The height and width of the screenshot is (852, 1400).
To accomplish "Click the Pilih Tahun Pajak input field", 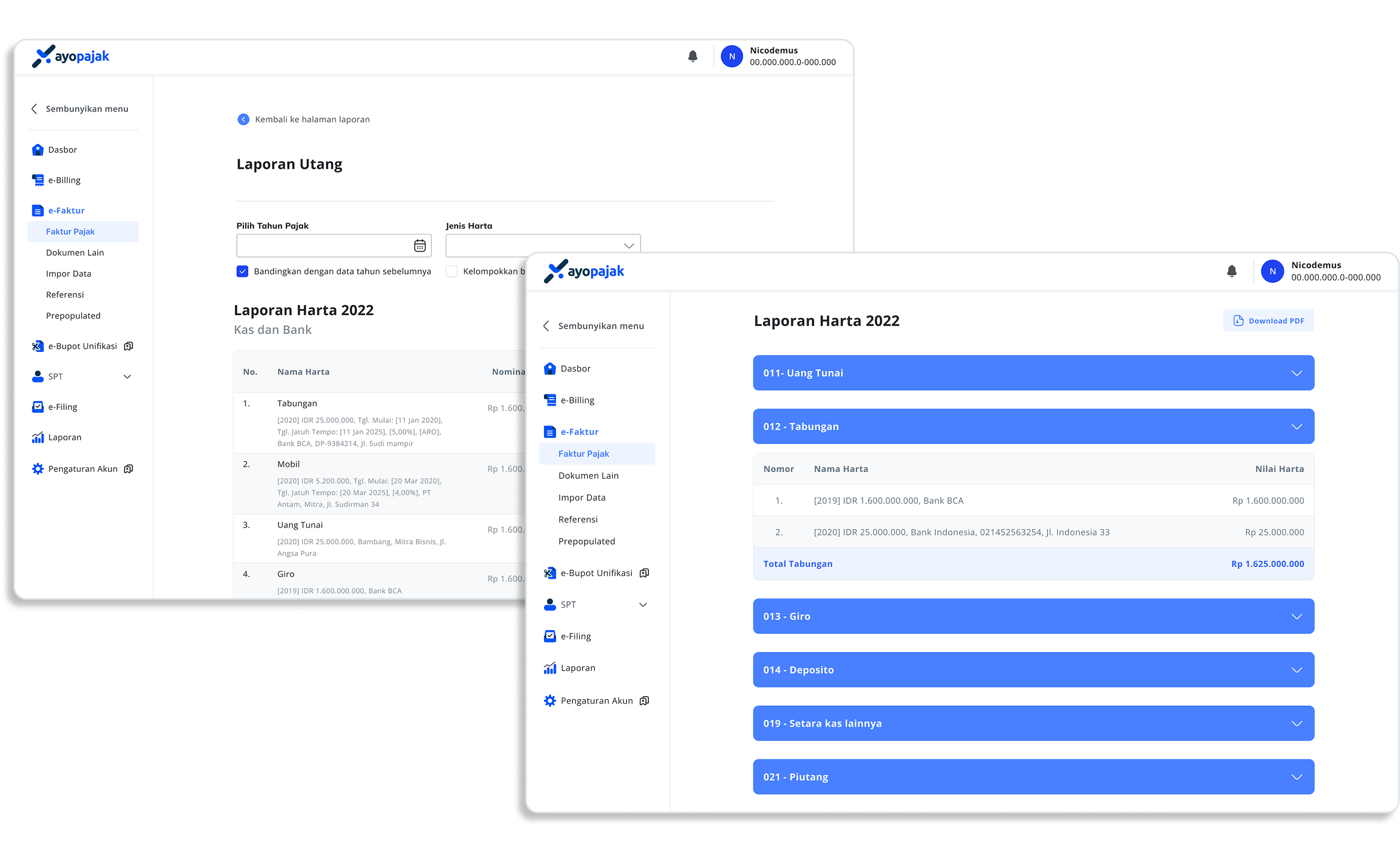I will (x=322, y=246).
